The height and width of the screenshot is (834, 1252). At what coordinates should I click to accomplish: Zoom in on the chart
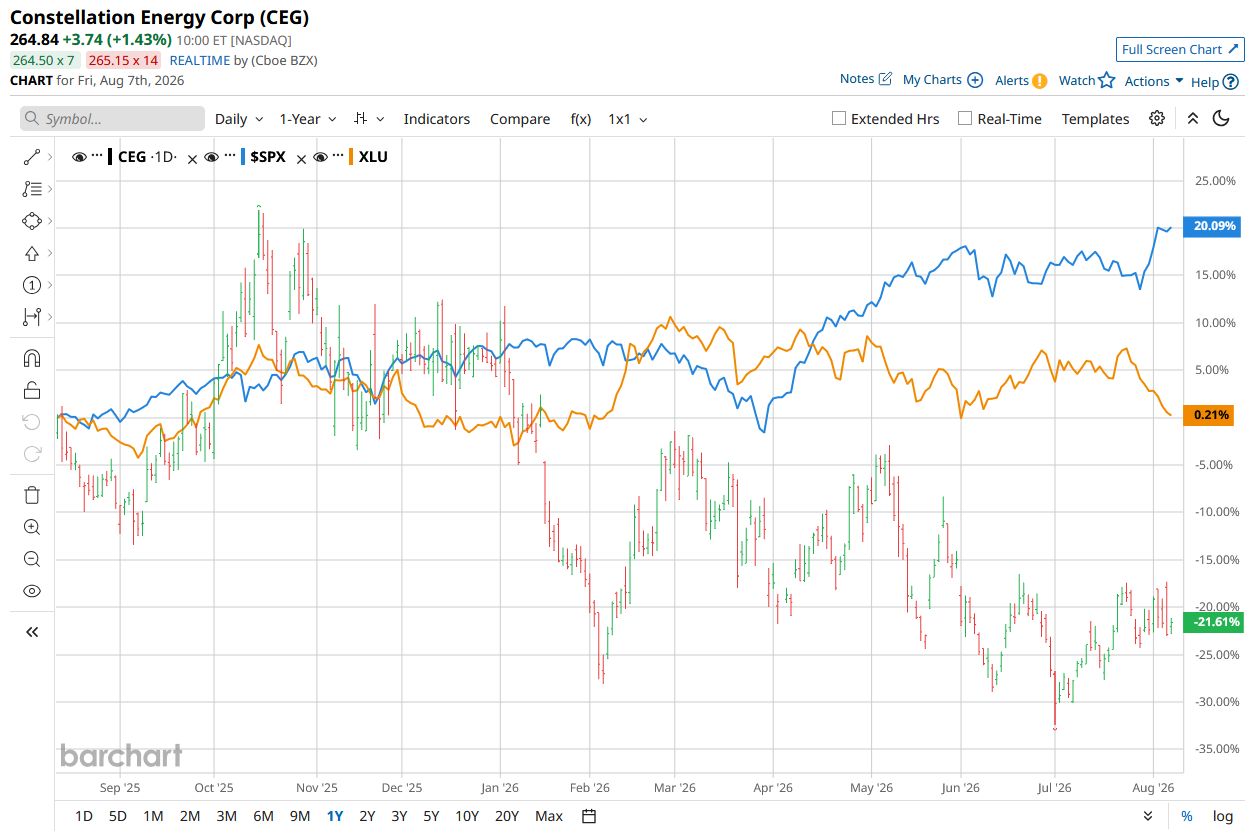(x=31, y=527)
